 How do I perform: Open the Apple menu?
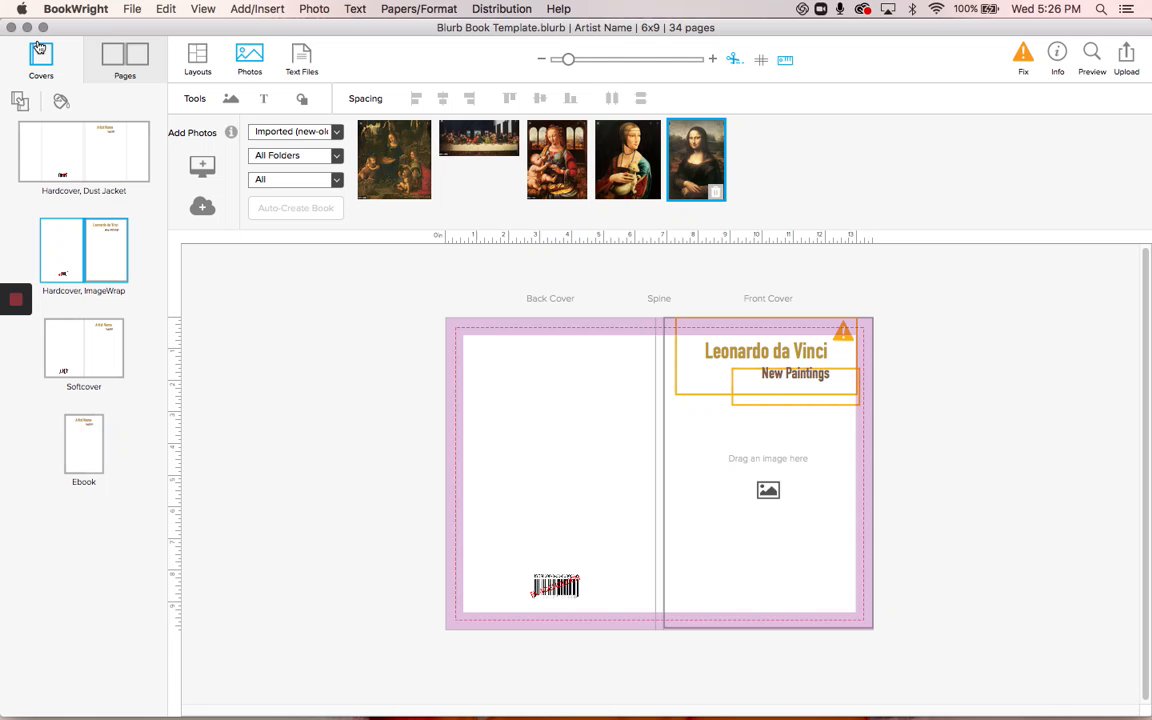tap(22, 9)
